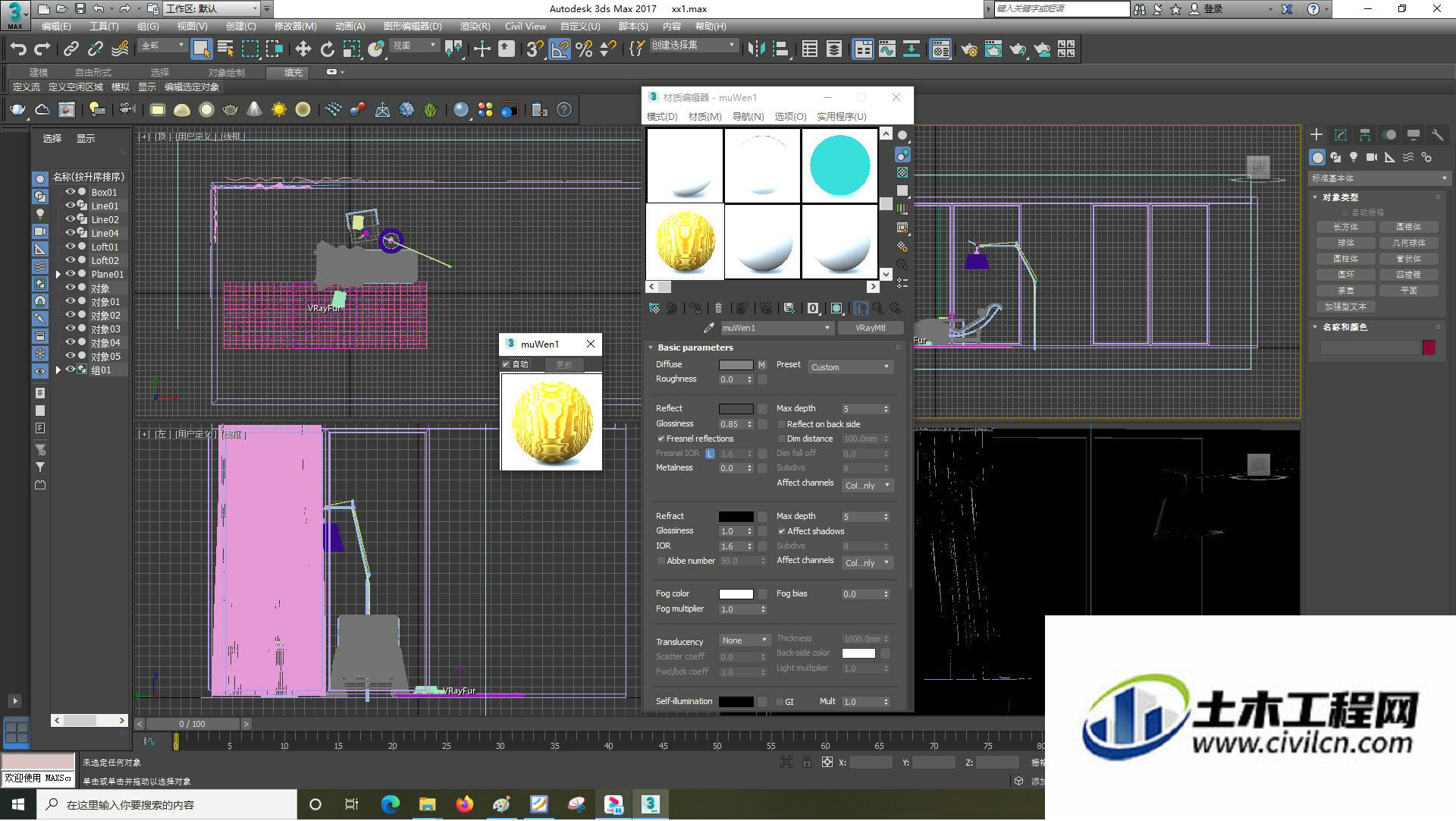Click the Fog color white swatch
This screenshot has height=821, width=1456.
point(736,594)
